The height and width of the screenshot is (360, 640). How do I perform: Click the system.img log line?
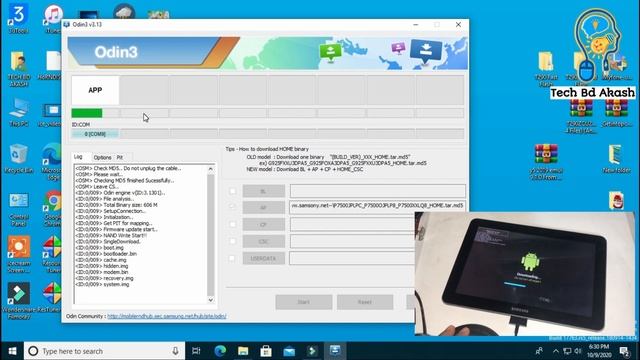pos(102,284)
